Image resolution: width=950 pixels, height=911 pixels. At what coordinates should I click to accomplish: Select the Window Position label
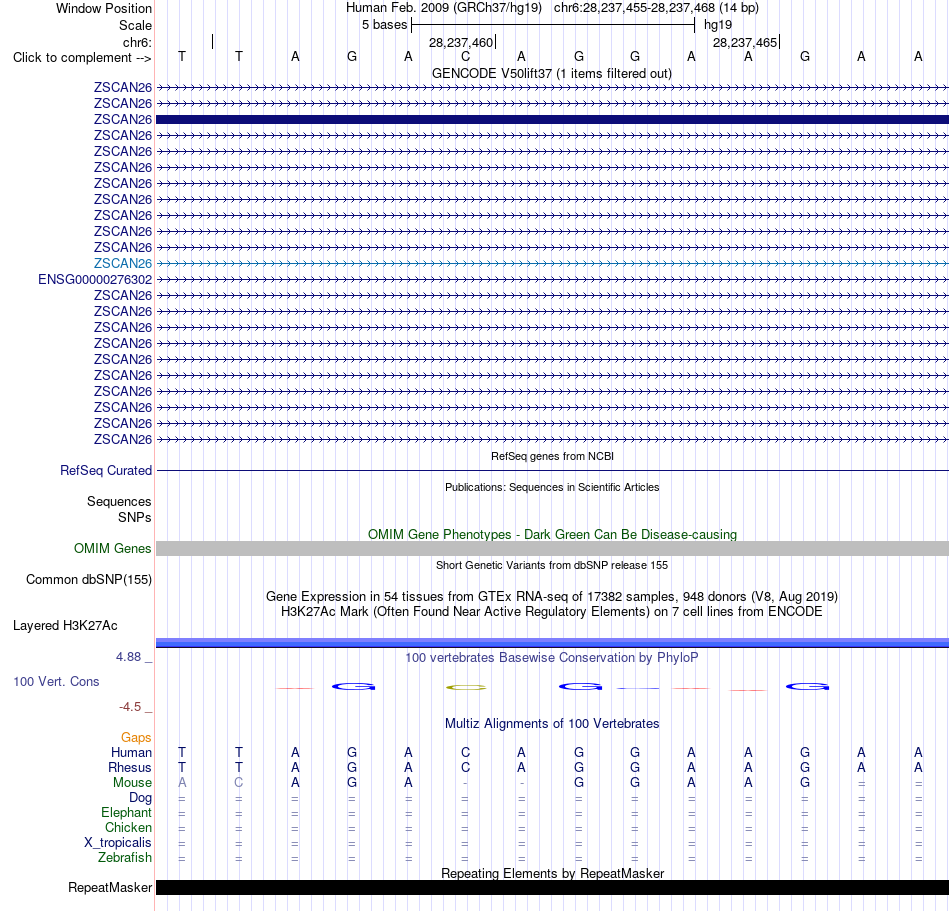(x=104, y=8)
